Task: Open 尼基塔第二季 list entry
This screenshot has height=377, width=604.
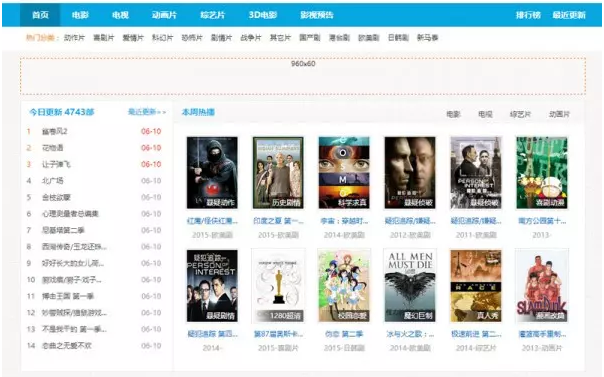Action: point(63,230)
